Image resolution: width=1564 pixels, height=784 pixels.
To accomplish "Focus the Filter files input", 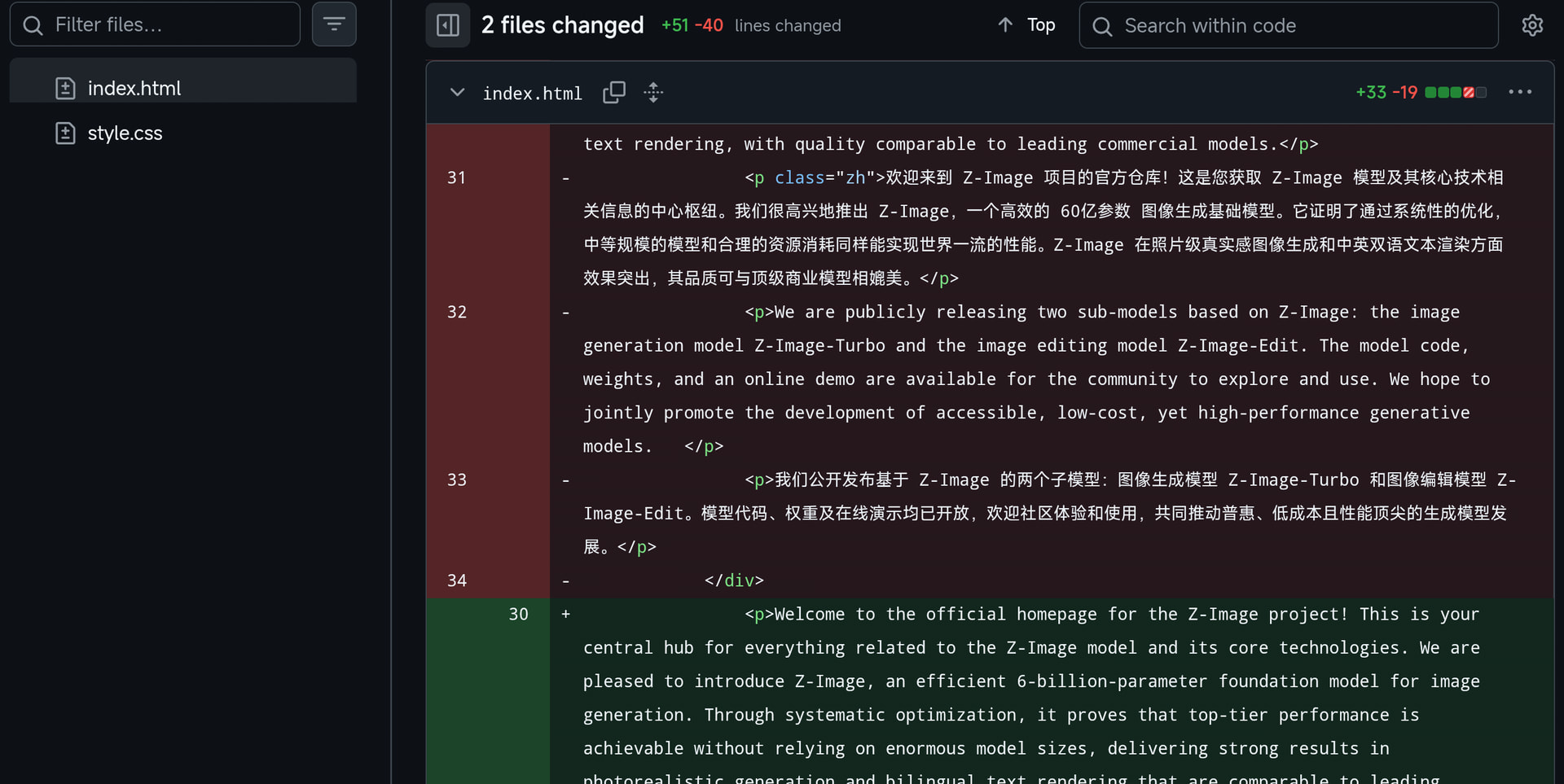I will point(155,24).
